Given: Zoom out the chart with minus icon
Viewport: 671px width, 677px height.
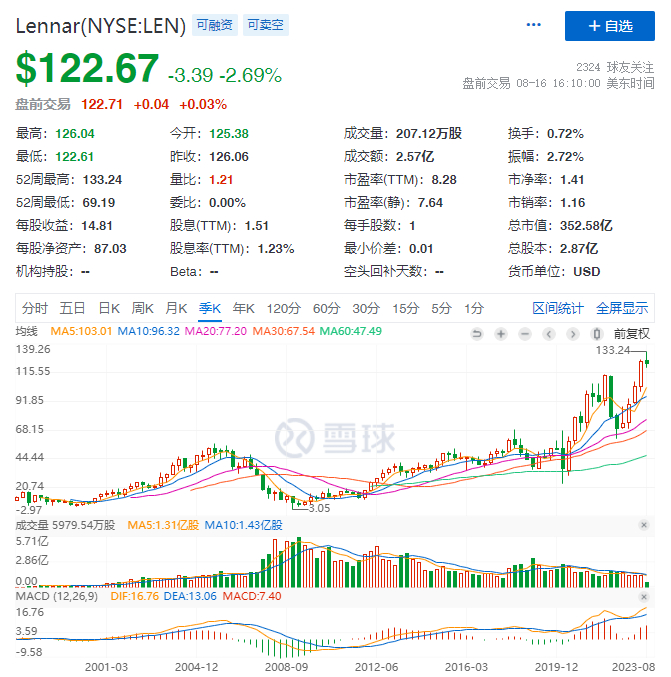Looking at the screenshot, I should pyautogui.click(x=525, y=334).
